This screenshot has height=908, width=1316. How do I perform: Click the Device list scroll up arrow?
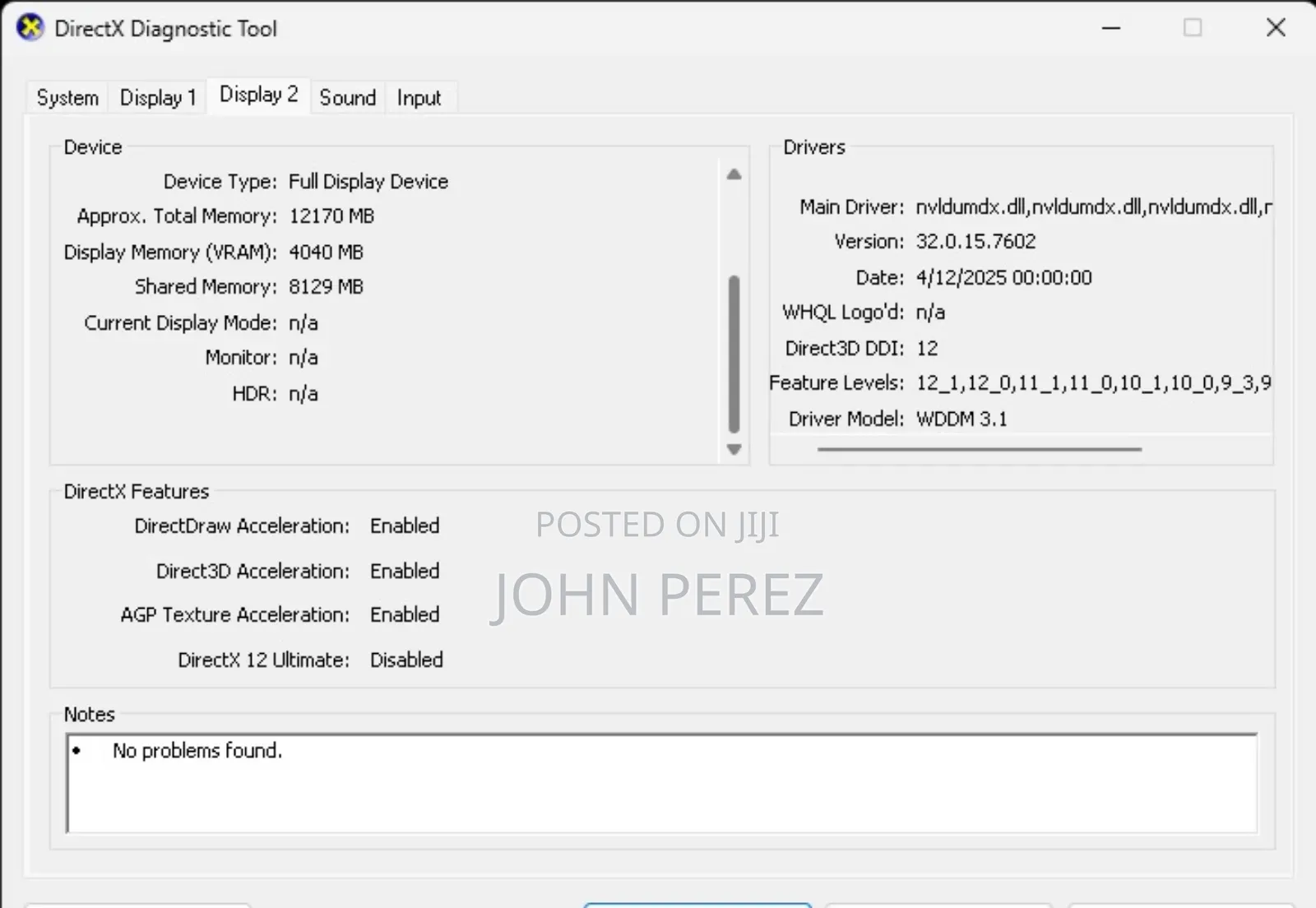pyautogui.click(x=734, y=174)
